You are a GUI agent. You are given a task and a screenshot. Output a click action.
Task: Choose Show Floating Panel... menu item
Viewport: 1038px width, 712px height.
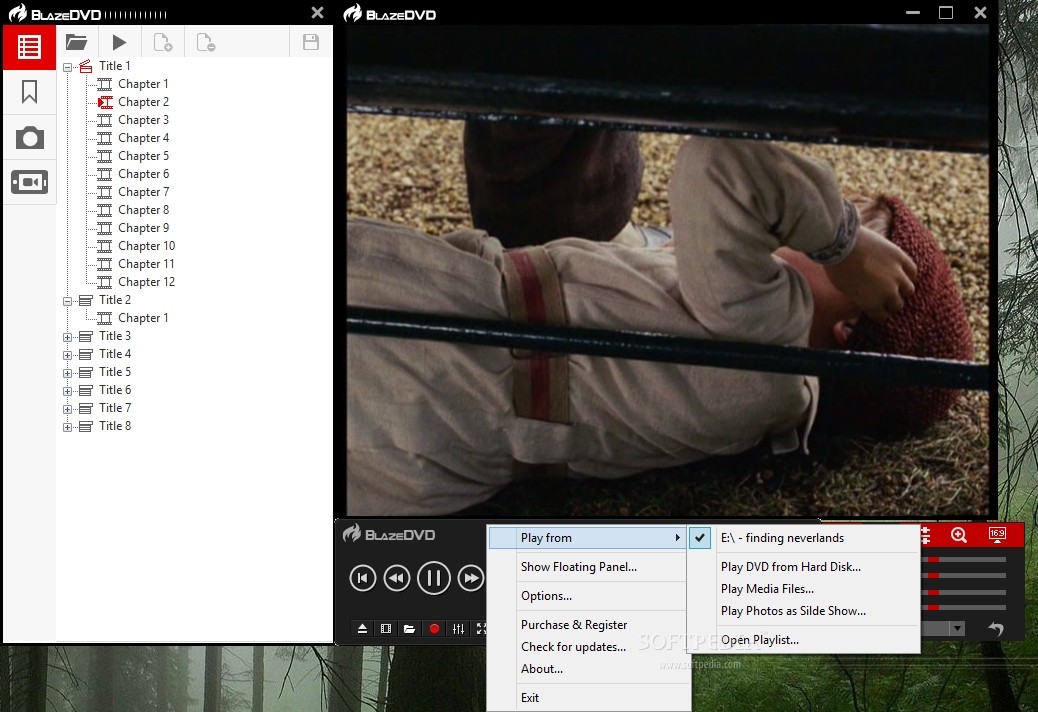(x=587, y=567)
